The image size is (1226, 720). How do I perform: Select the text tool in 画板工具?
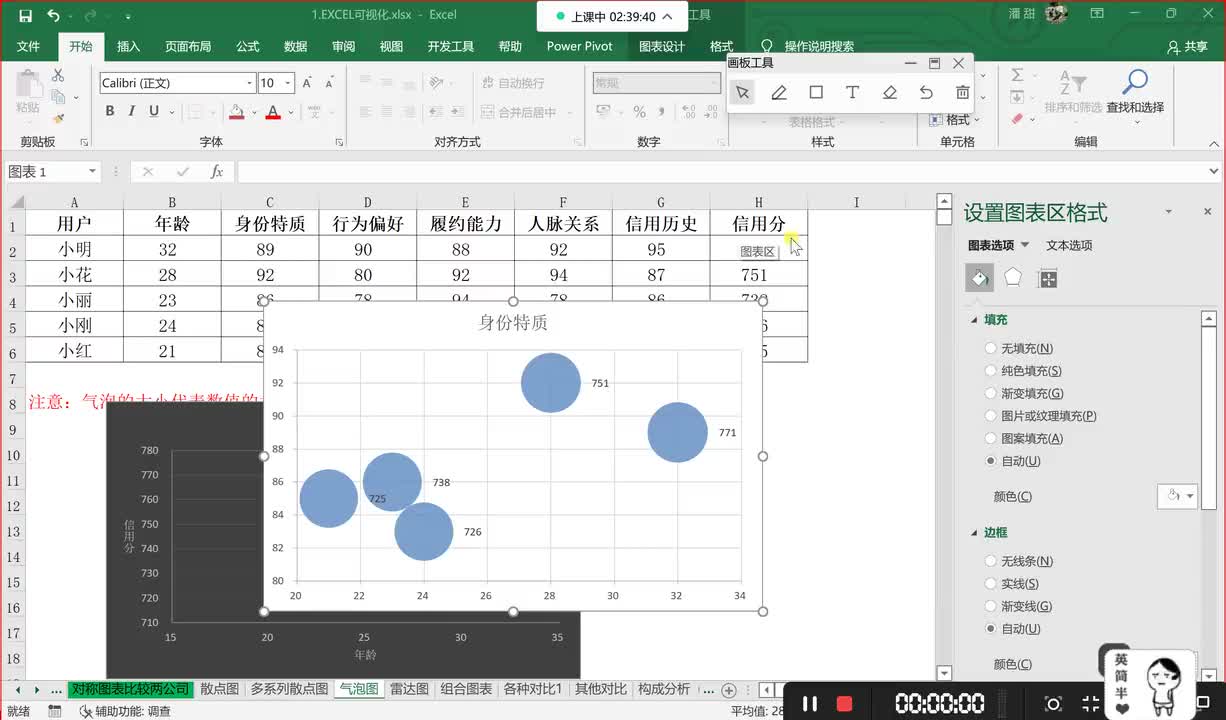coord(852,92)
